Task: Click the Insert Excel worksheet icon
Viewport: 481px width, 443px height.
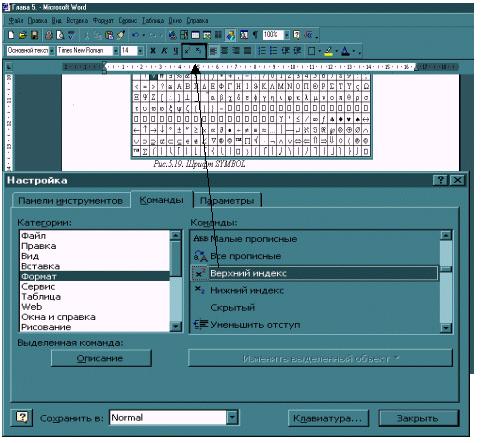Action: coord(207,35)
